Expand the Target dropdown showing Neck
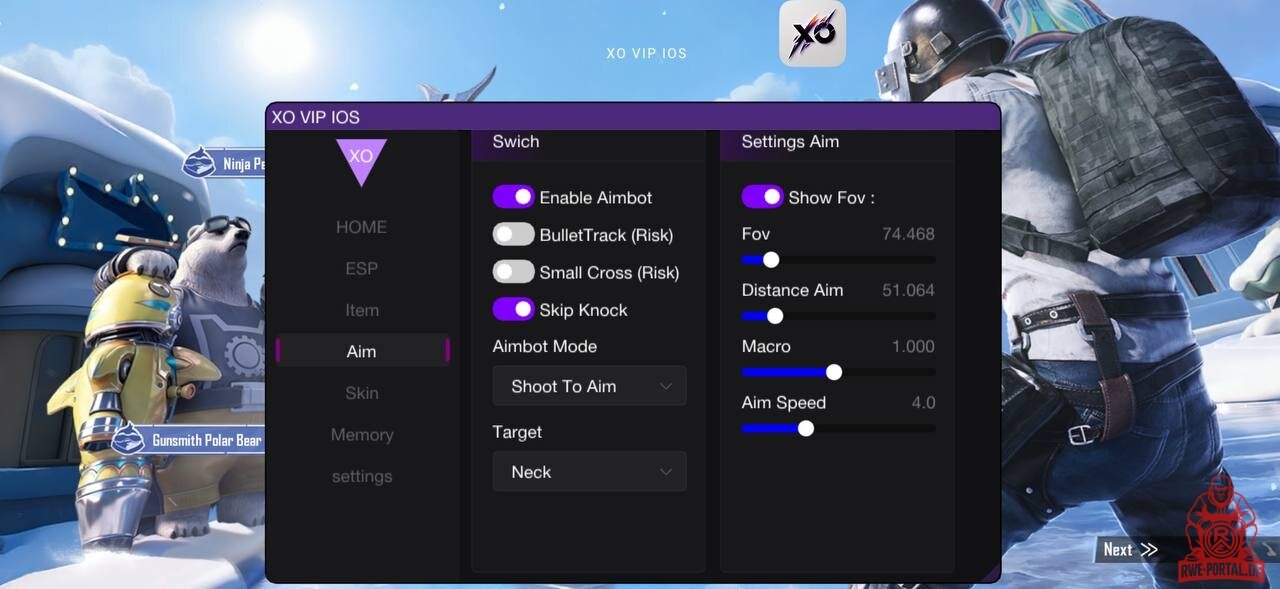Viewport: 1280px width, 589px height. 589,472
